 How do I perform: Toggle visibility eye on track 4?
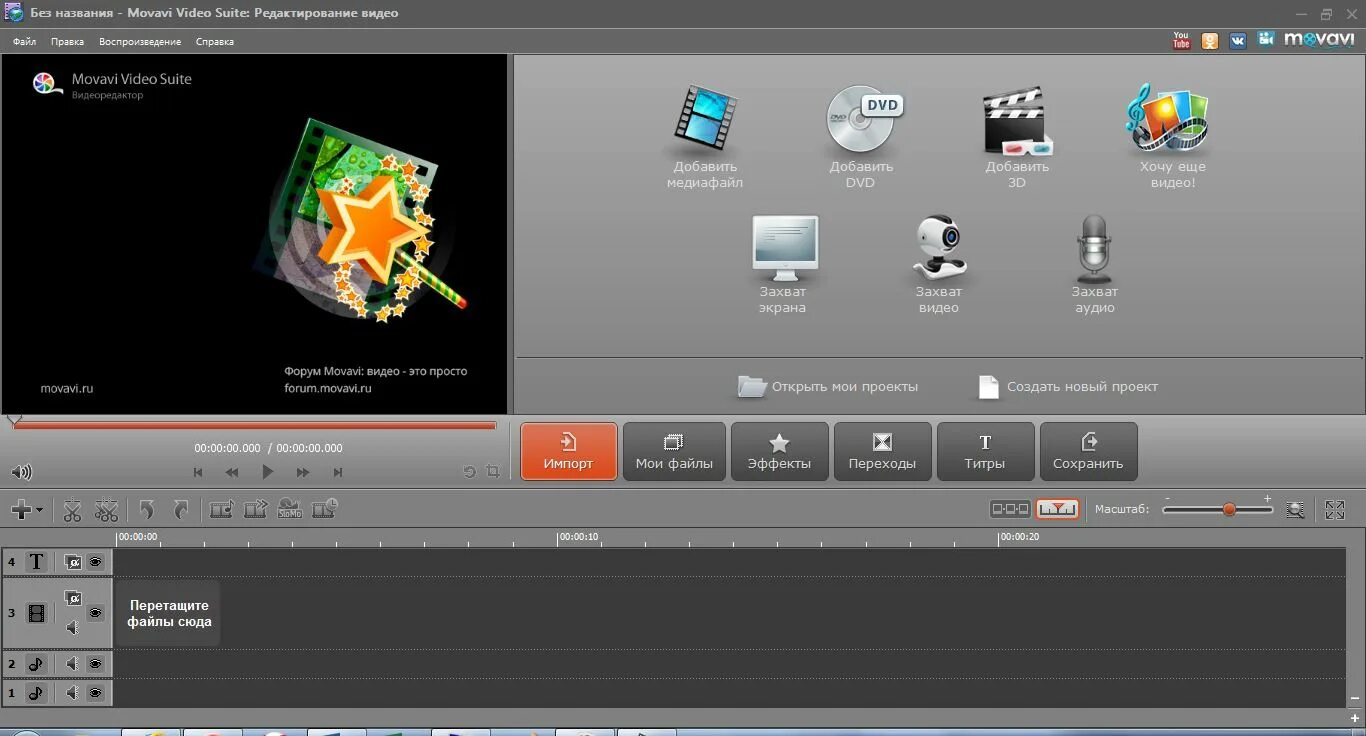95,562
